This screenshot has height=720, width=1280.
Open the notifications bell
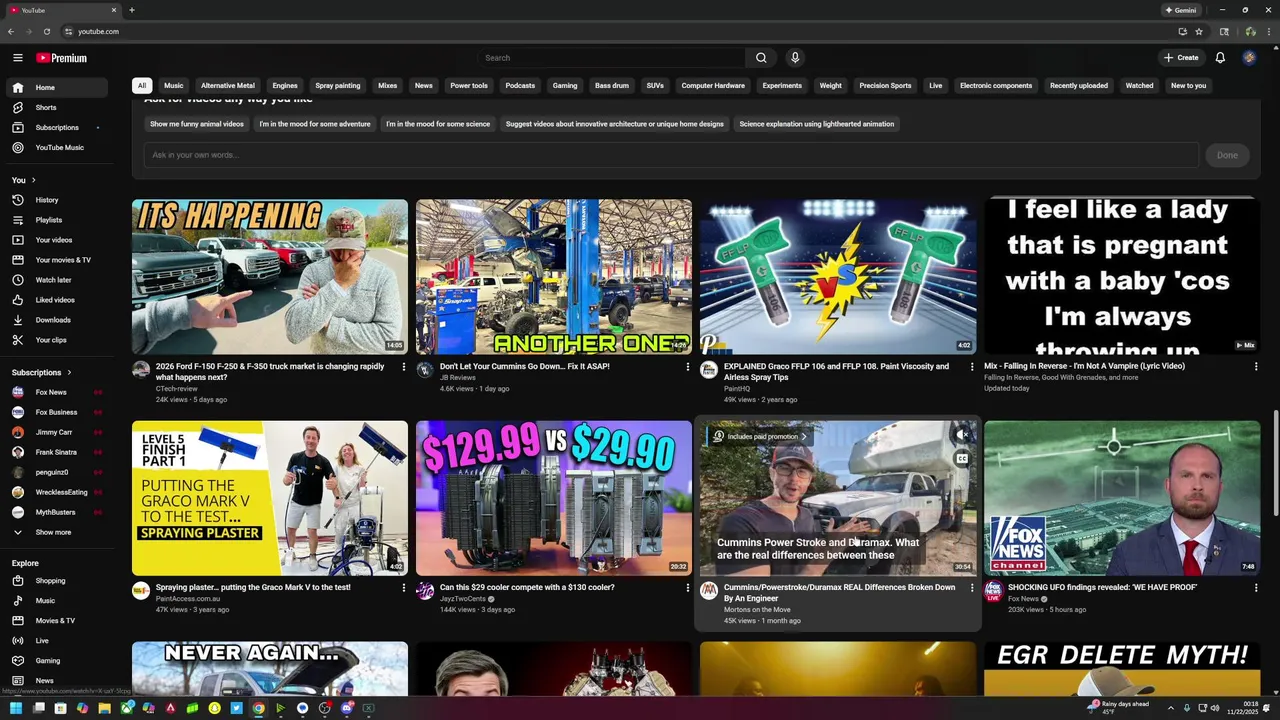click(x=1220, y=58)
